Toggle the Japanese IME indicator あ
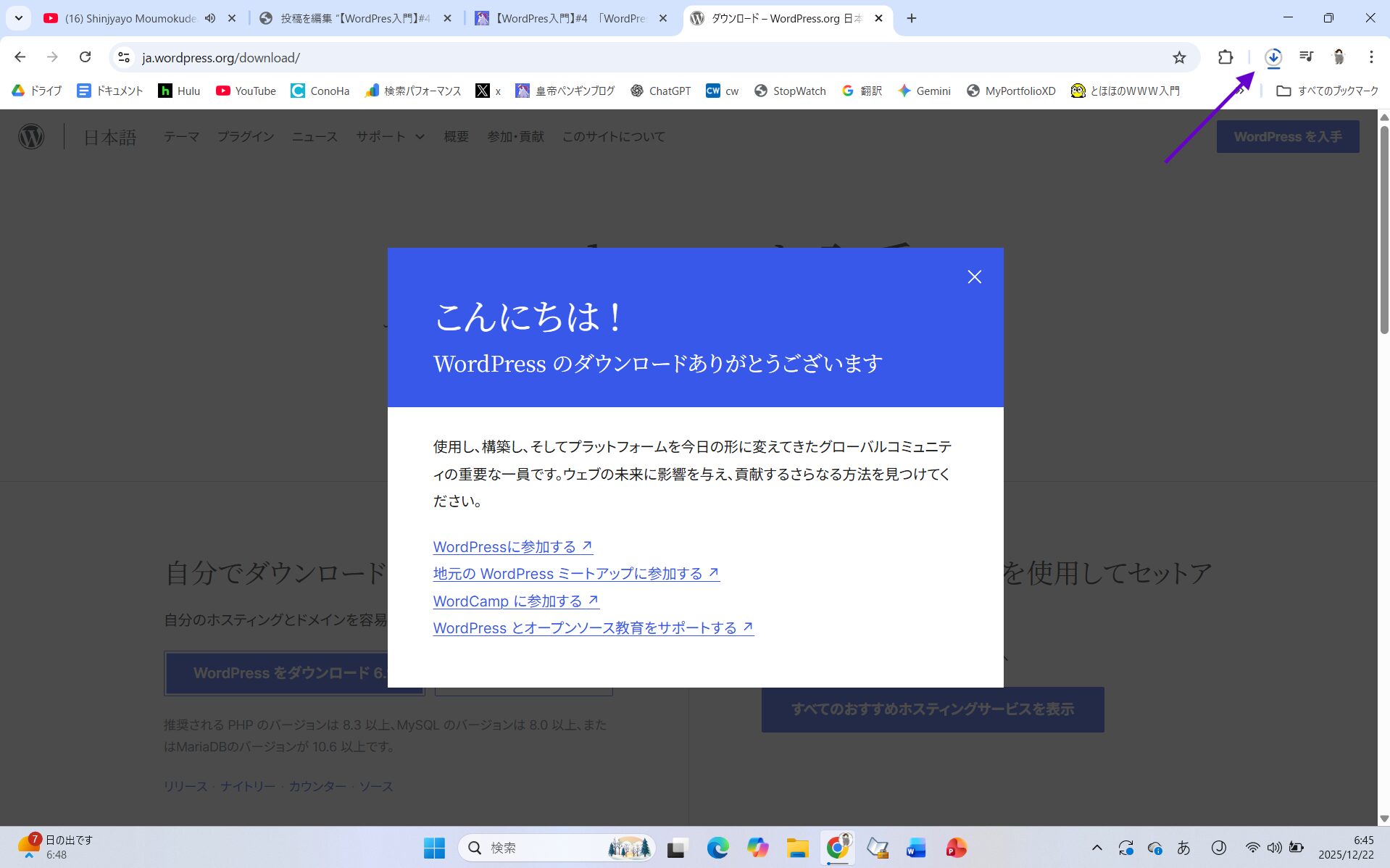The height and width of the screenshot is (868, 1390). pyautogui.click(x=1183, y=848)
